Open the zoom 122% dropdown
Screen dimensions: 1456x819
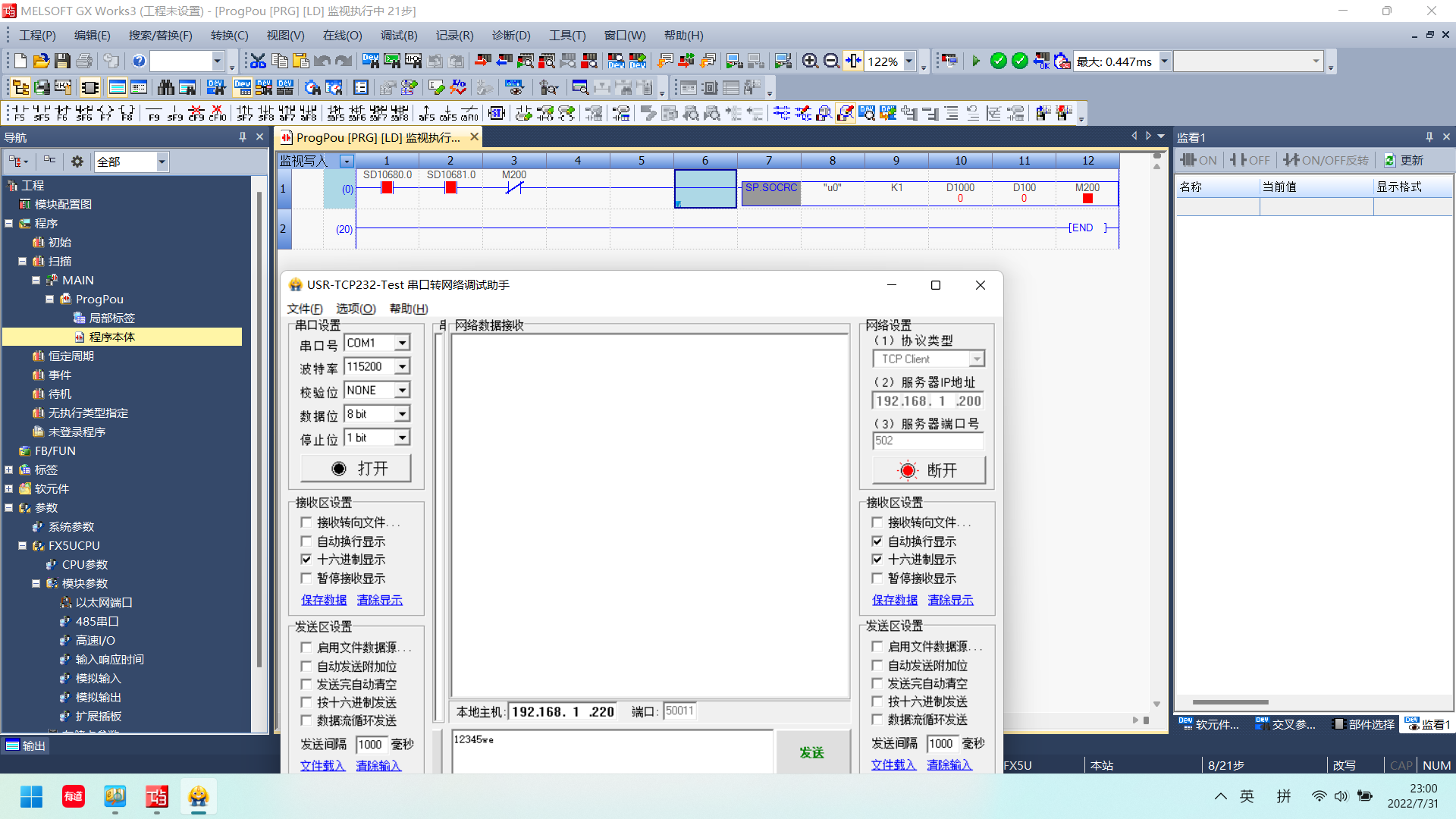(909, 61)
